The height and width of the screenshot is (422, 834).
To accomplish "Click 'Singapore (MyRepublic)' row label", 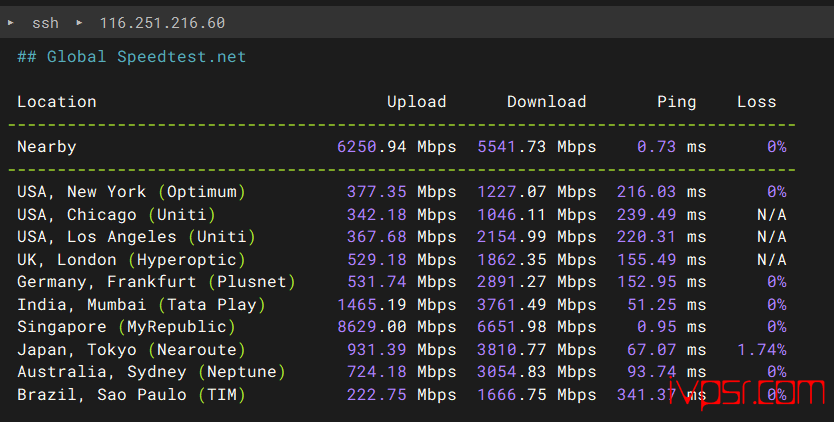I will tap(127, 327).
